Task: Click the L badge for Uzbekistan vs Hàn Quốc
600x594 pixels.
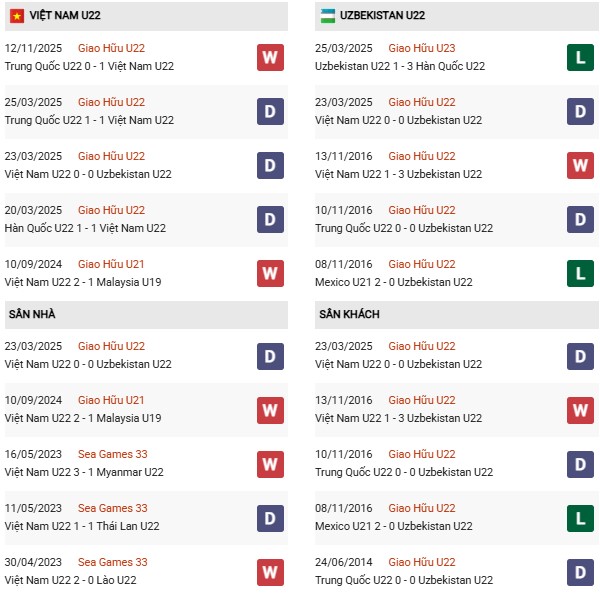Action: coord(581,57)
